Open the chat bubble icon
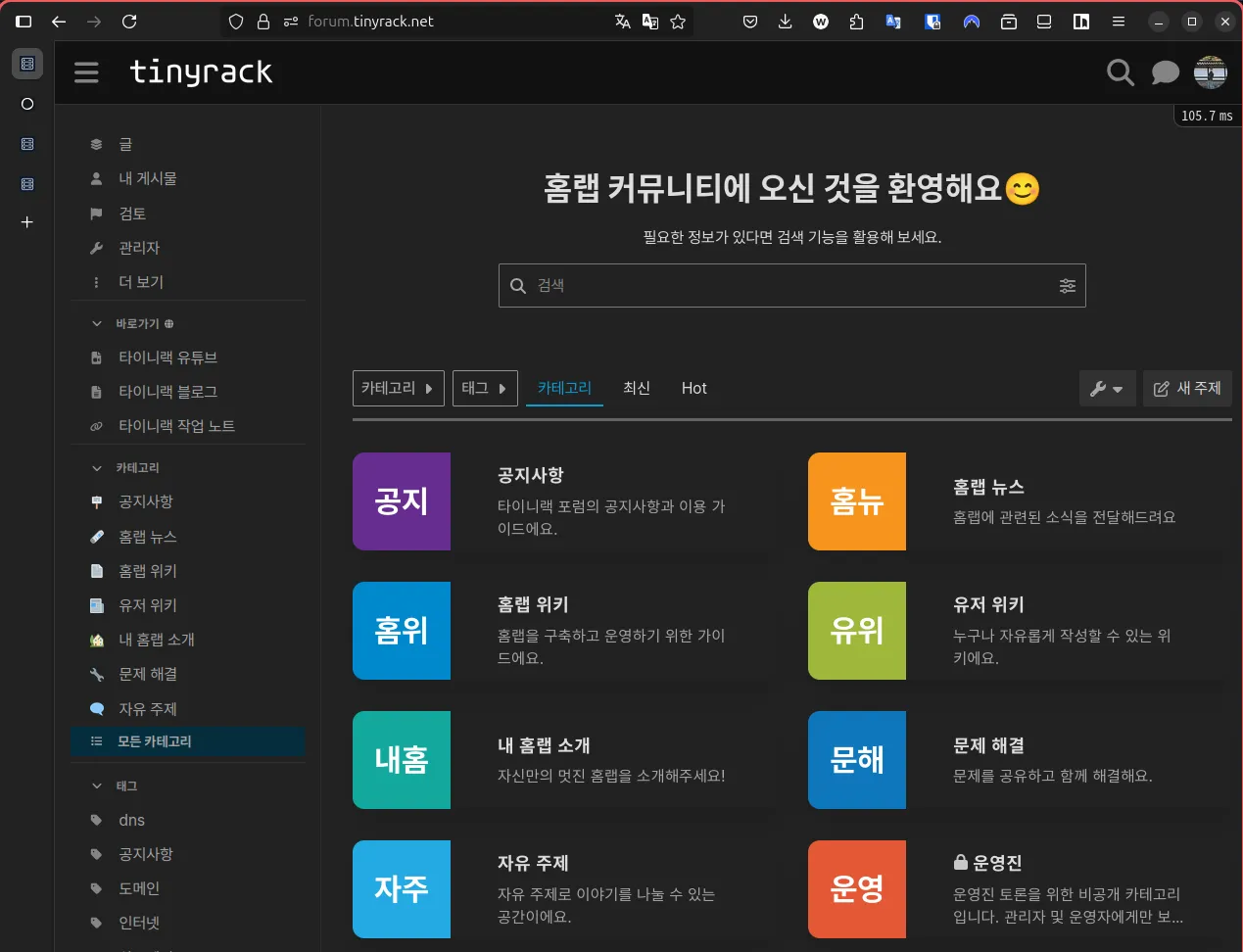1243x952 pixels. (1165, 72)
